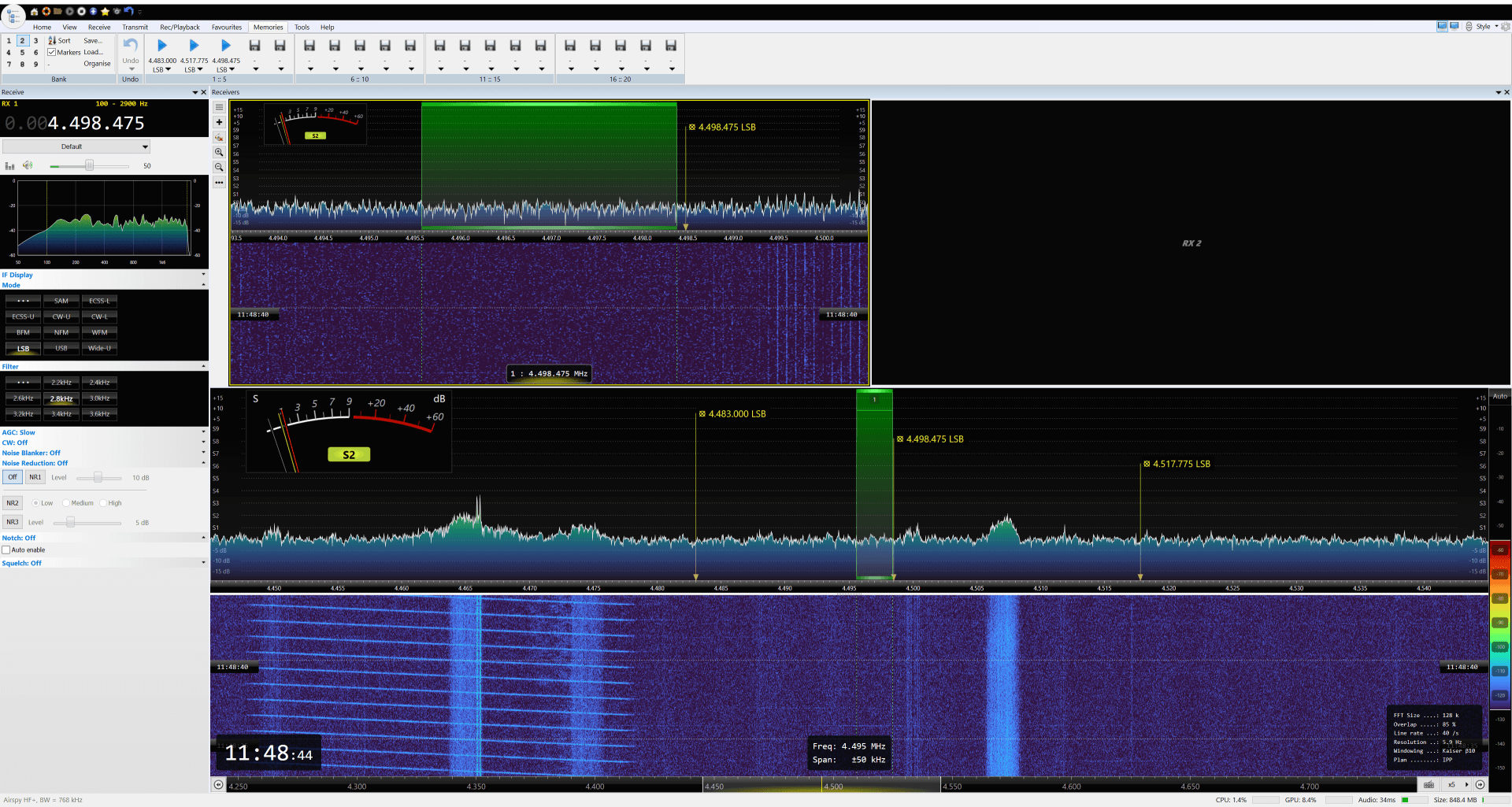
Task: Click the Sort icon in Bank group
Action: (x=53, y=41)
